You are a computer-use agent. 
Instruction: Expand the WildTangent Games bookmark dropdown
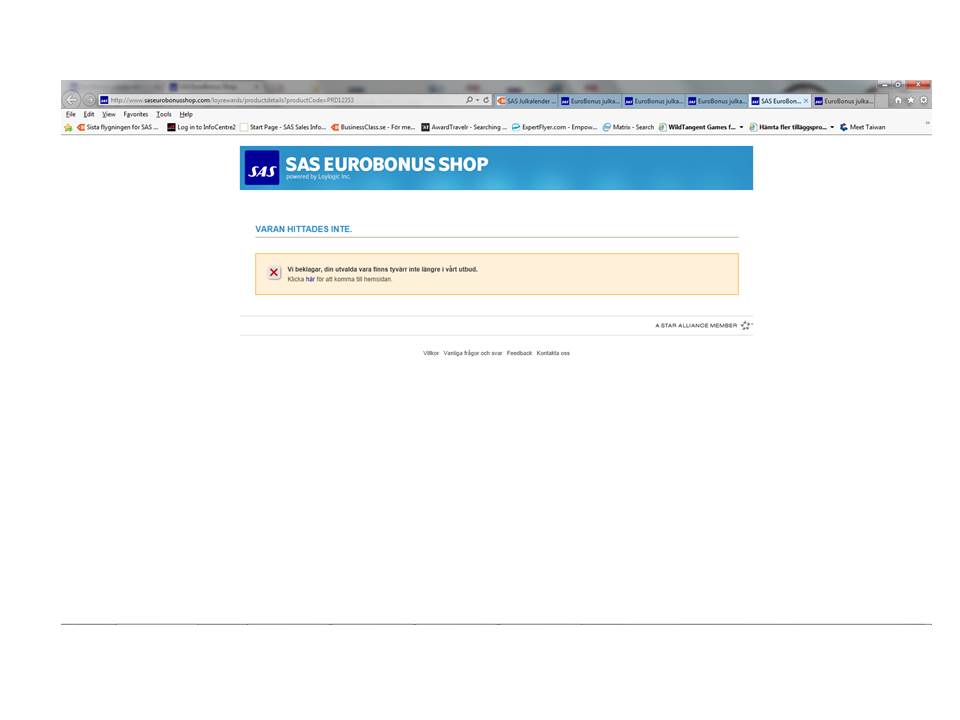741,127
